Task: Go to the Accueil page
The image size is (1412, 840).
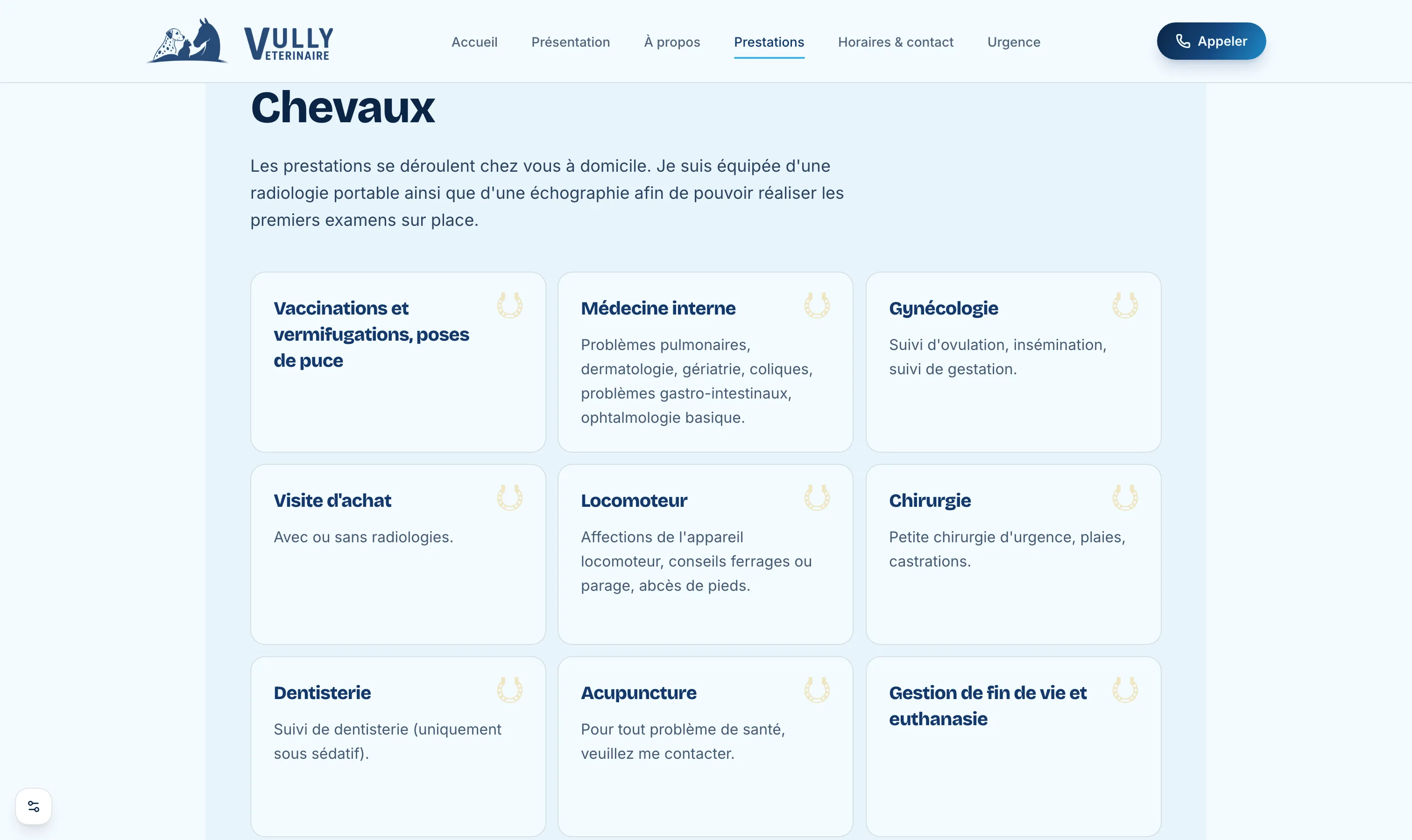Action: coord(474,42)
